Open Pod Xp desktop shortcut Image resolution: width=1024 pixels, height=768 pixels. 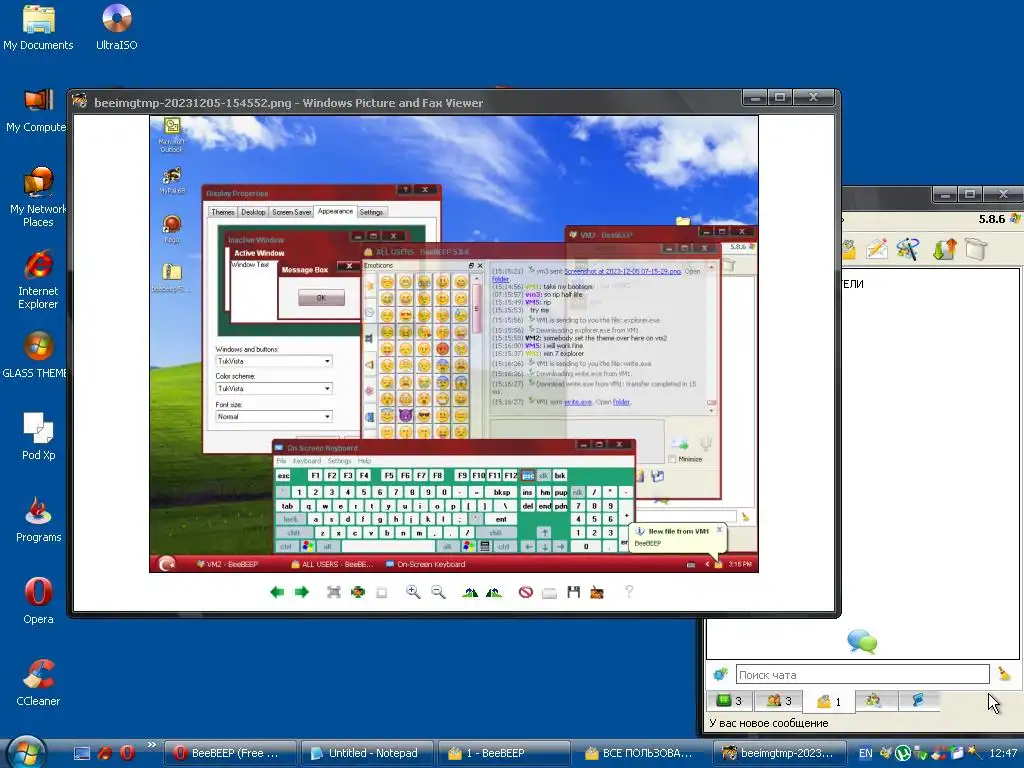click(39, 437)
